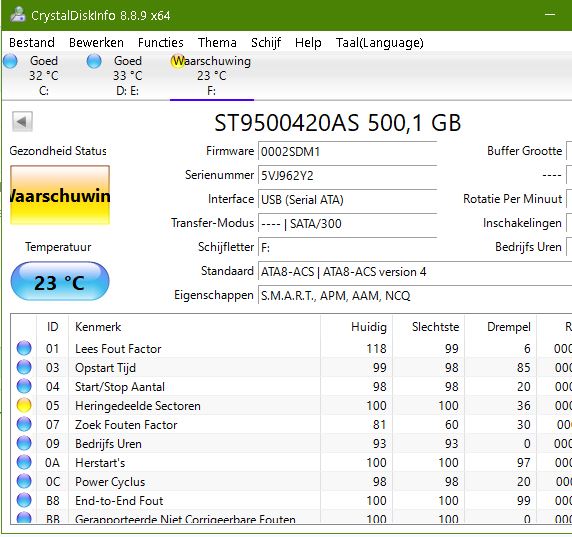The width and height of the screenshot is (572, 537).
Task: Click status orb of Herstart's row
Action: 24,462
